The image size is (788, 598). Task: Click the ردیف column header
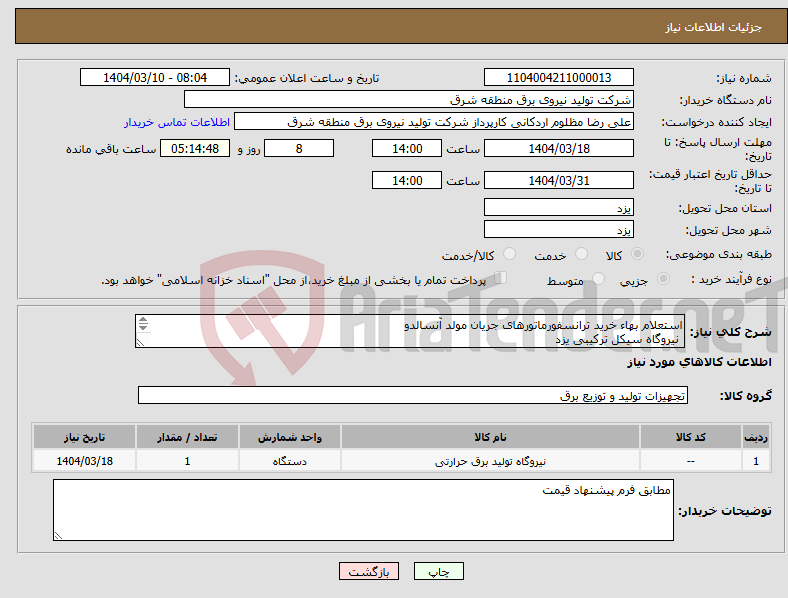(x=756, y=437)
